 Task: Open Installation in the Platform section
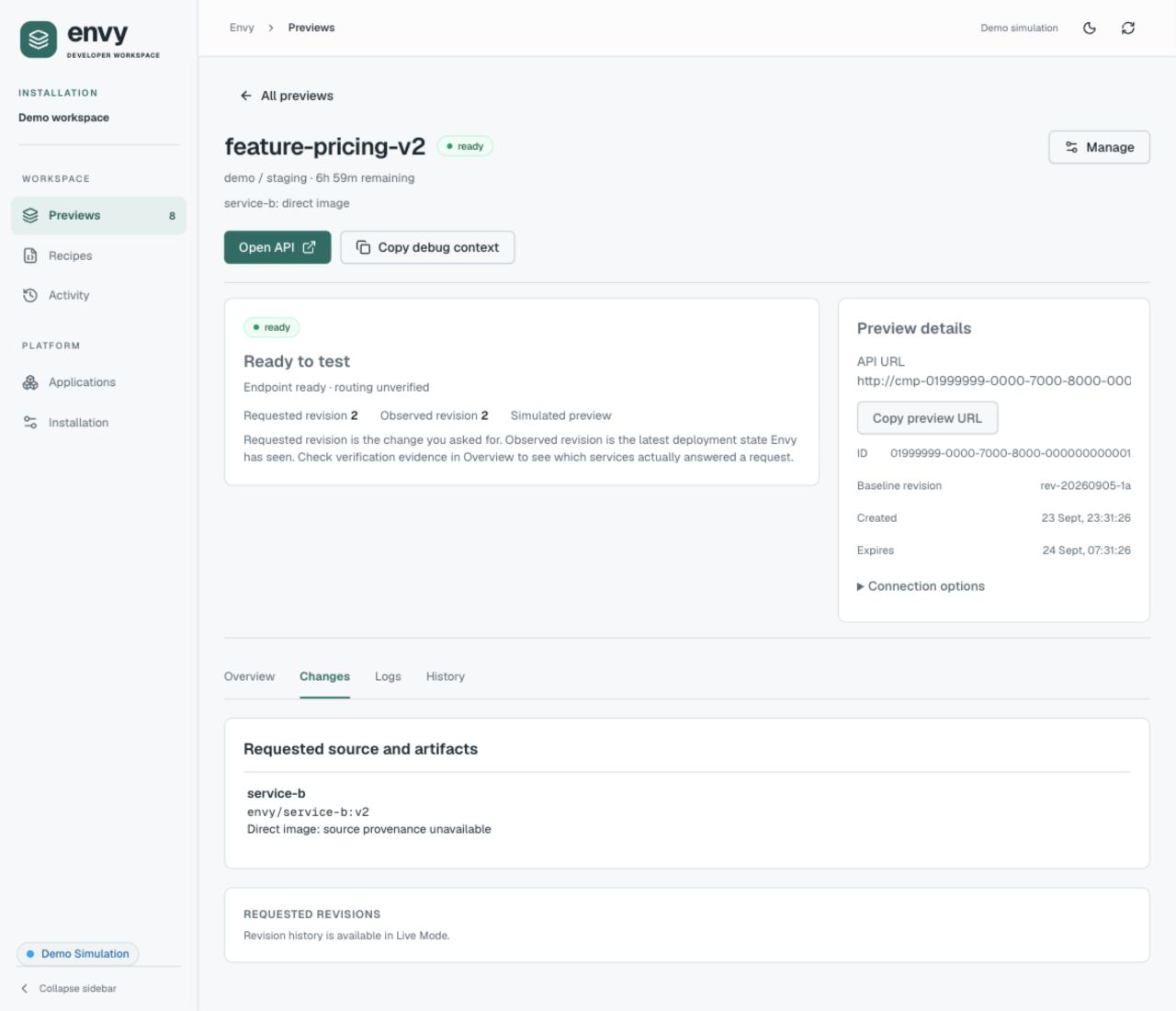pyautogui.click(x=98, y=423)
